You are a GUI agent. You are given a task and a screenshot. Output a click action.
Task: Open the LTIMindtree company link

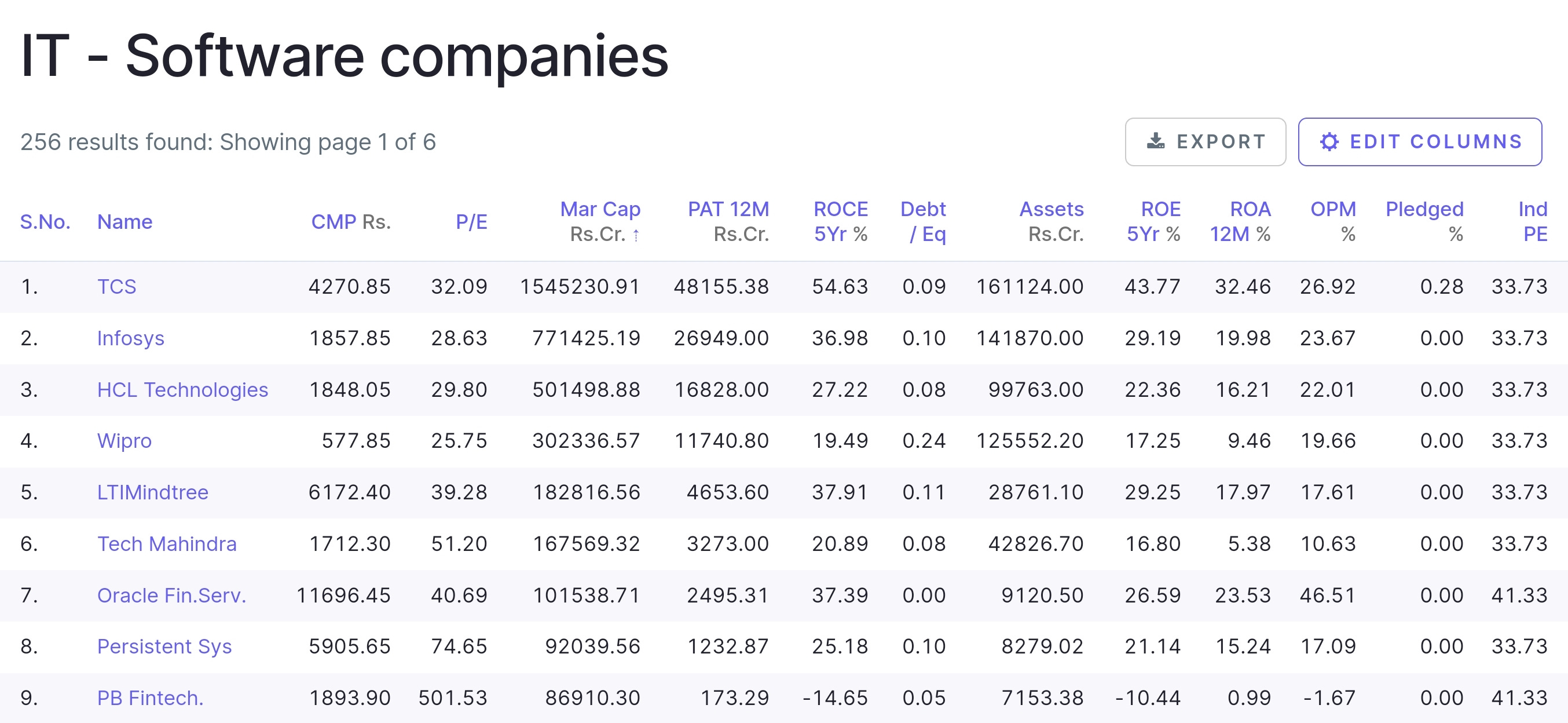[x=153, y=492]
